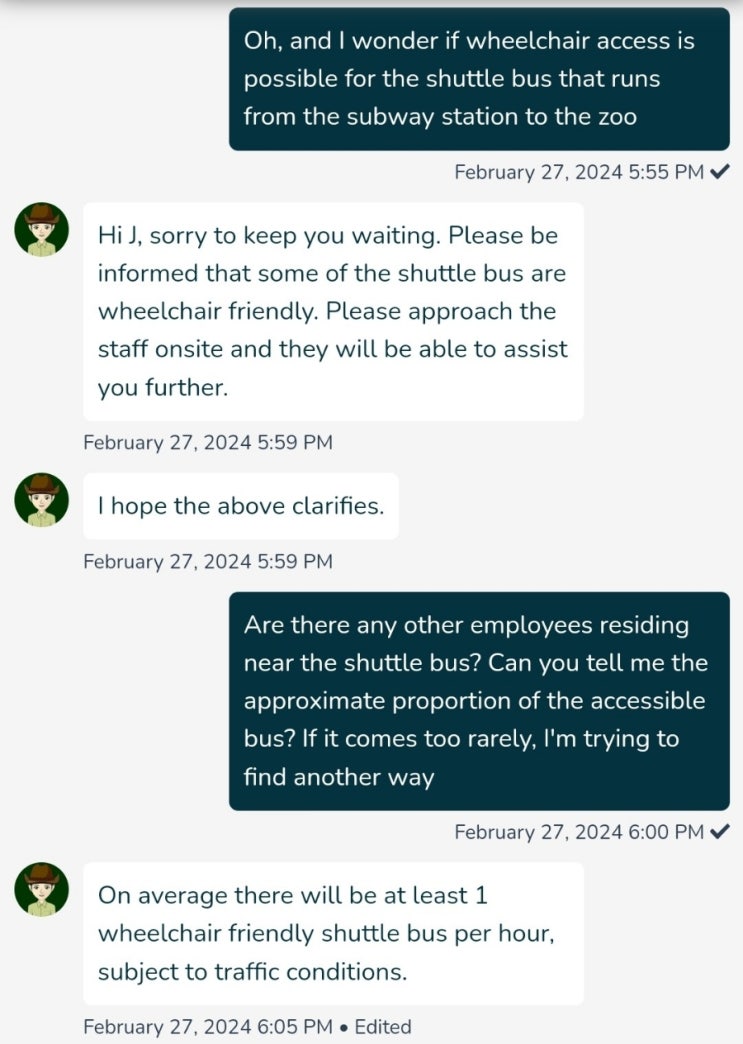The height and width of the screenshot is (1044, 743).
Task: Select the 'Oh, and I wonder' sent message
Action: point(479,79)
